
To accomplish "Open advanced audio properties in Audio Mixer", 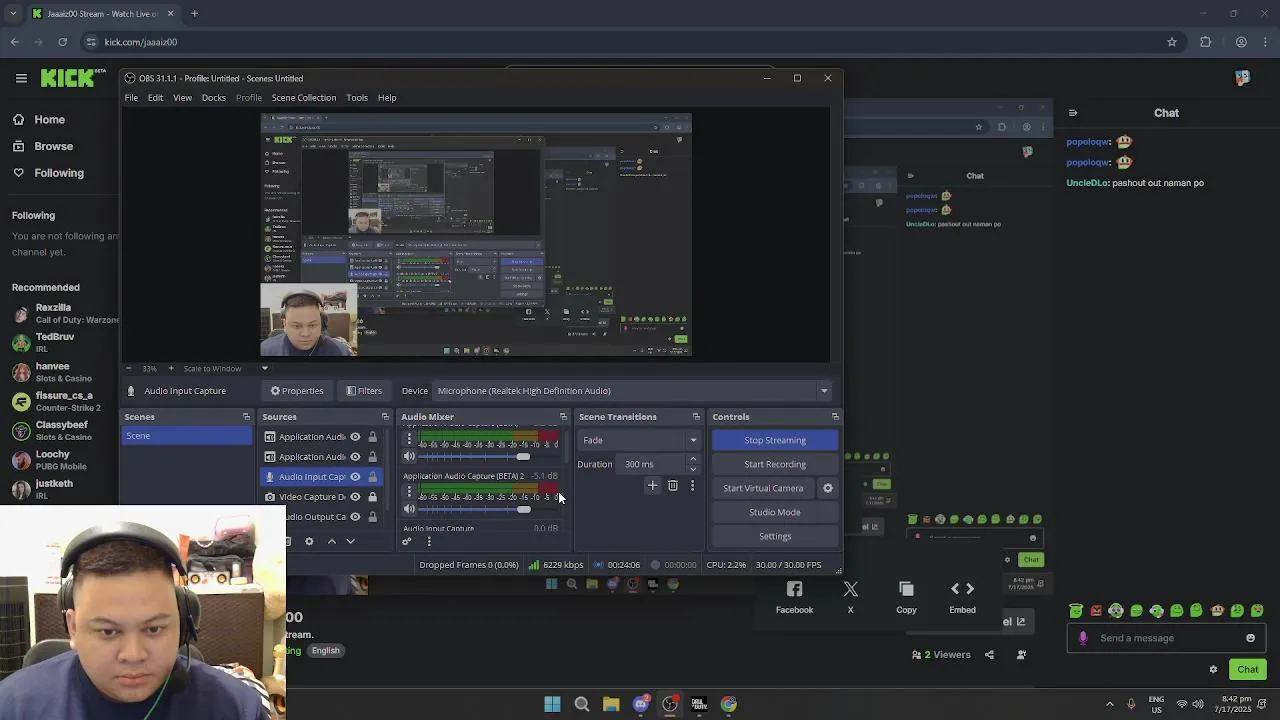I will (407, 541).
